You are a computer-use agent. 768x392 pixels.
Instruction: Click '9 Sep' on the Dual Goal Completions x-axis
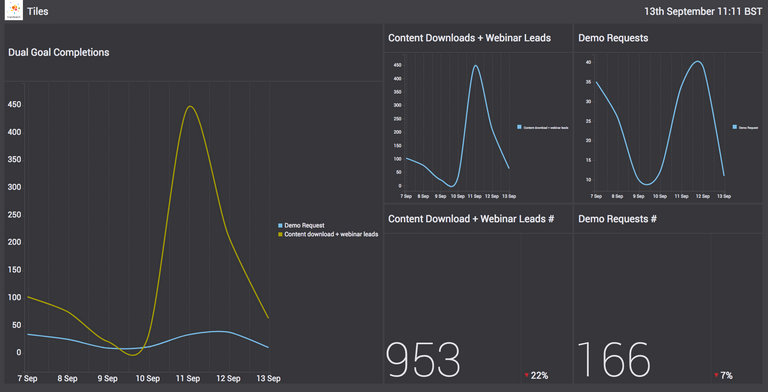coord(107,379)
